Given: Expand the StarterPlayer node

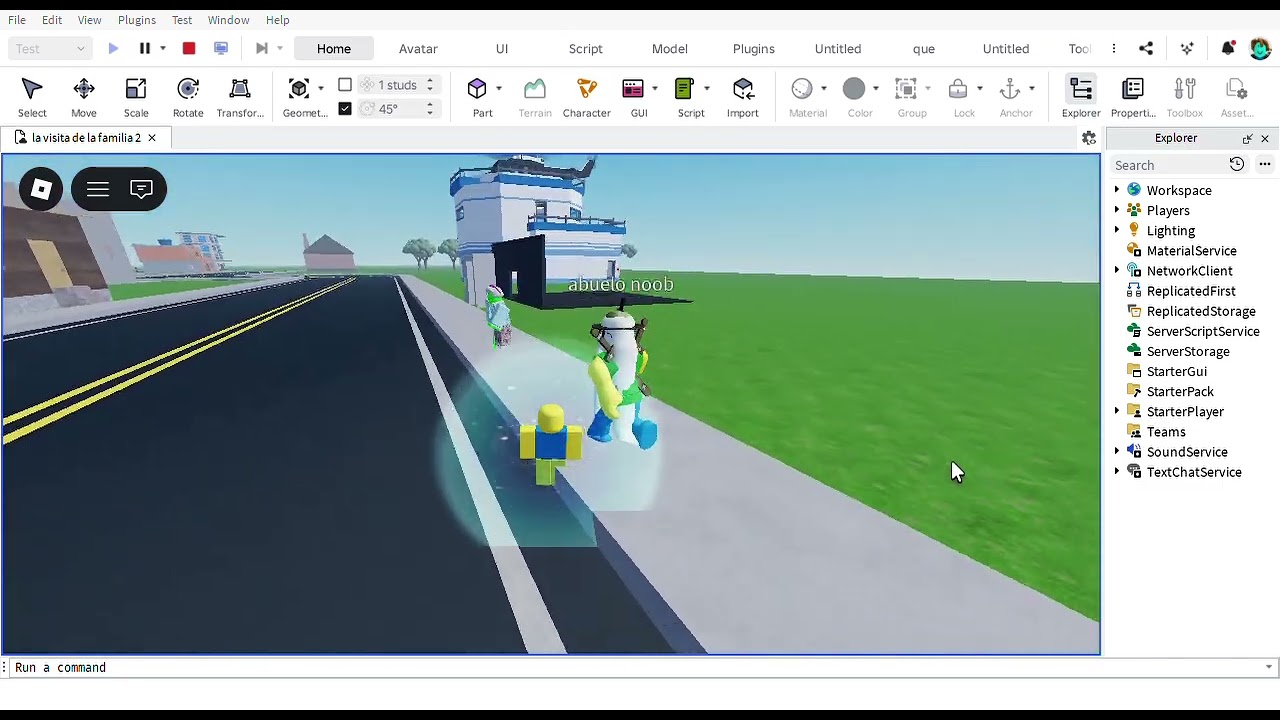Looking at the screenshot, I should pyautogui.click(x=1117, y=411).
